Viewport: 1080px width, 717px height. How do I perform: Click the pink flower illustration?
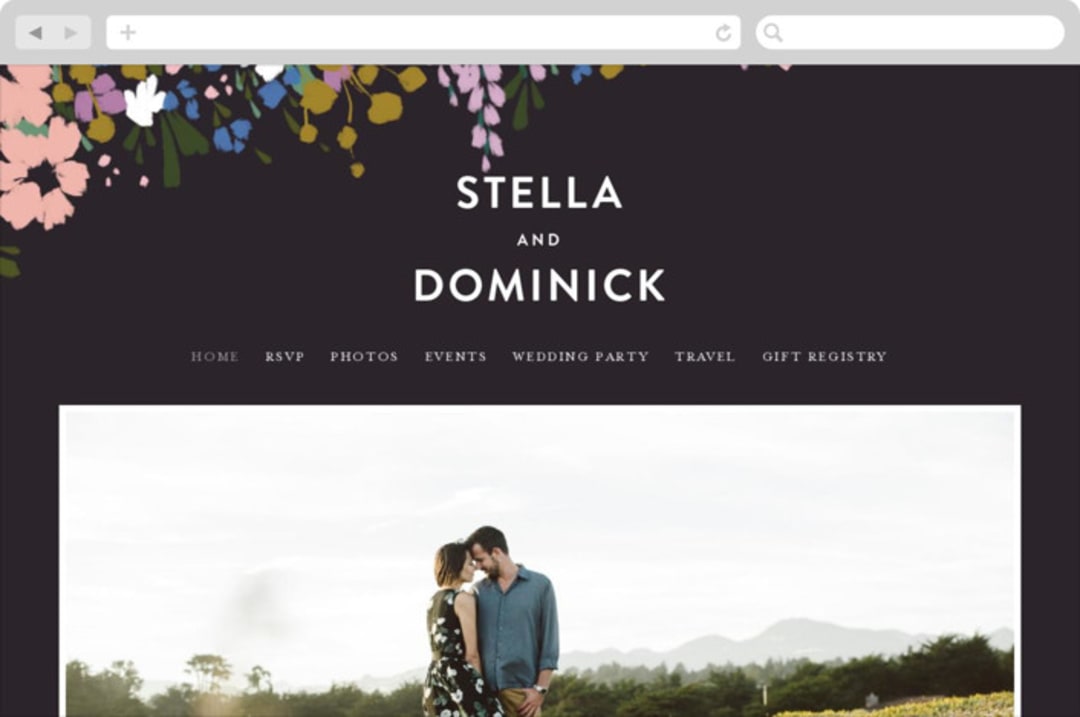point(41,172)
